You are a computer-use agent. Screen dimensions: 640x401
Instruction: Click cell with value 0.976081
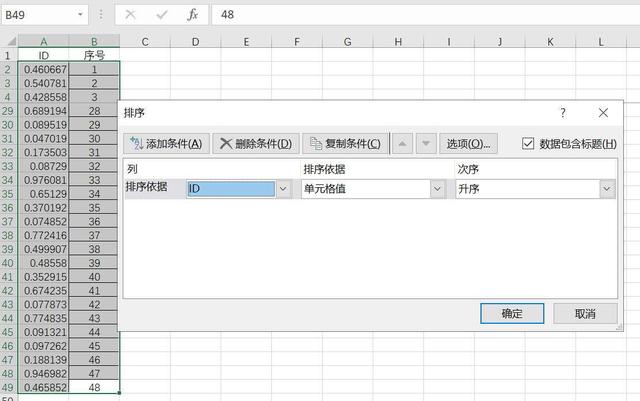tap(44, 180)
